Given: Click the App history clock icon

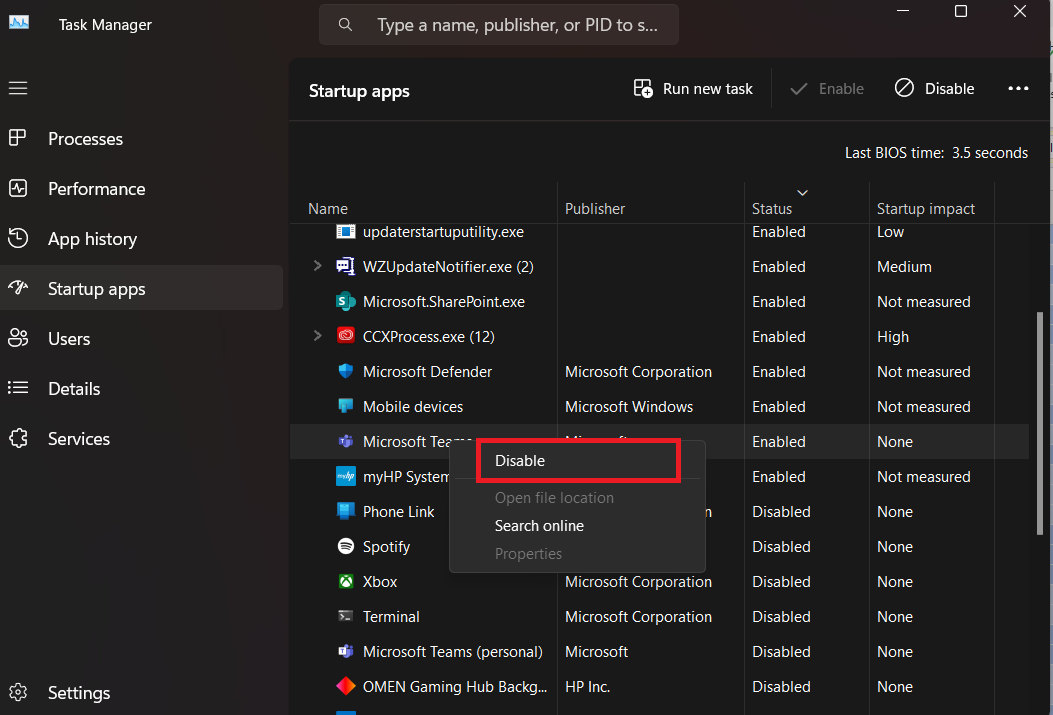Looking at the screenshot, I should click(x=18, y=238).
